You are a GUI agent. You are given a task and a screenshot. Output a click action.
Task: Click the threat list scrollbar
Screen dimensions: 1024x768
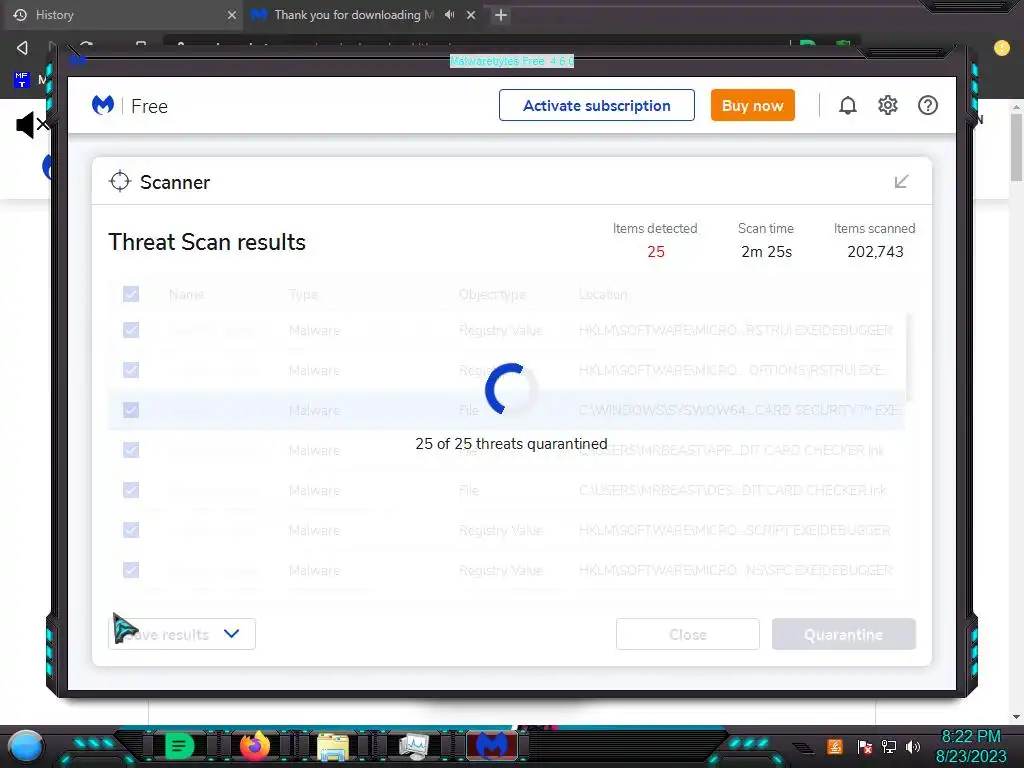909,357
